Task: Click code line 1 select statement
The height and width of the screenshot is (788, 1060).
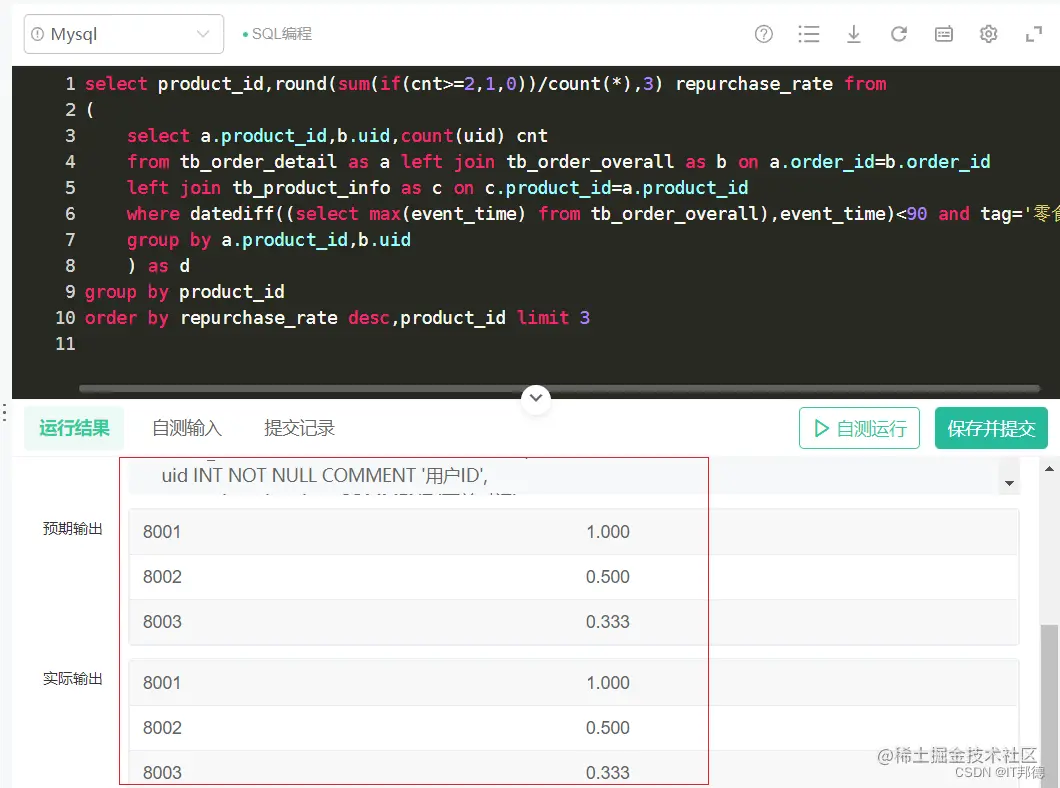Action: click(485, 84)
